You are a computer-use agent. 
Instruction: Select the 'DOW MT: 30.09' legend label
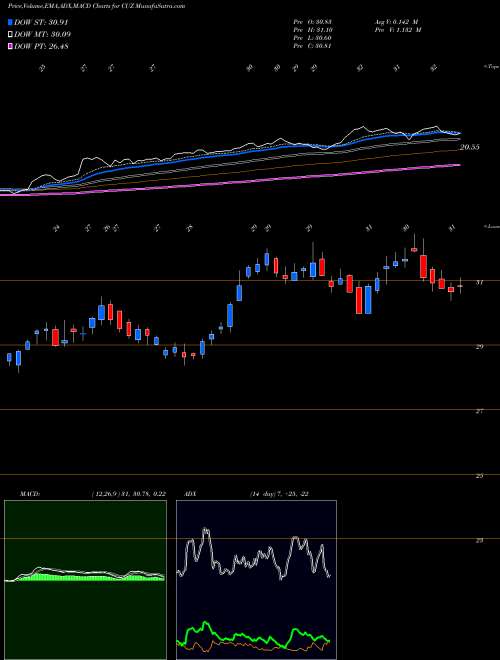[42, 35]
